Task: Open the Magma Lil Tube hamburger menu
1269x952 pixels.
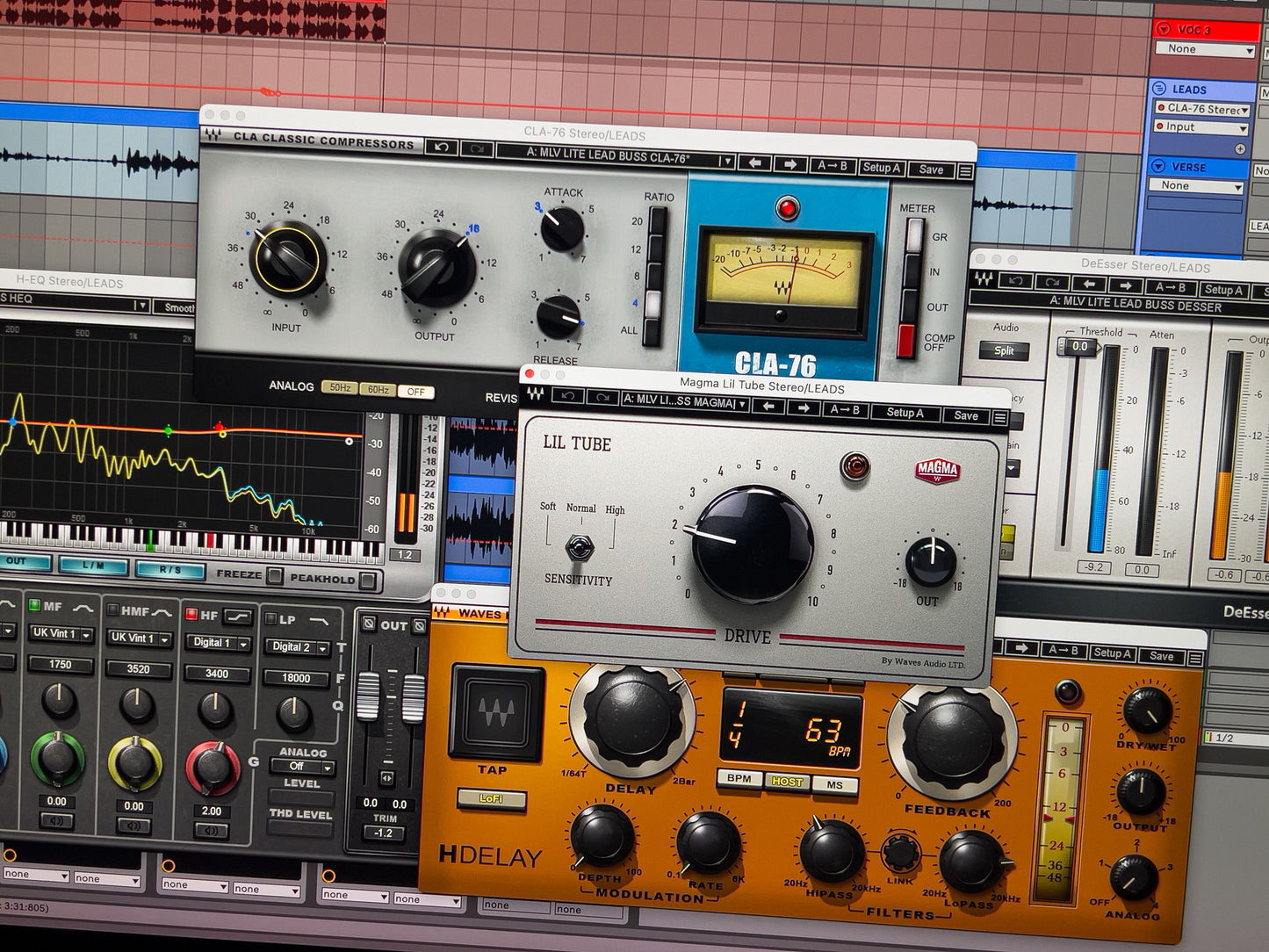Action: [1000, 418]
